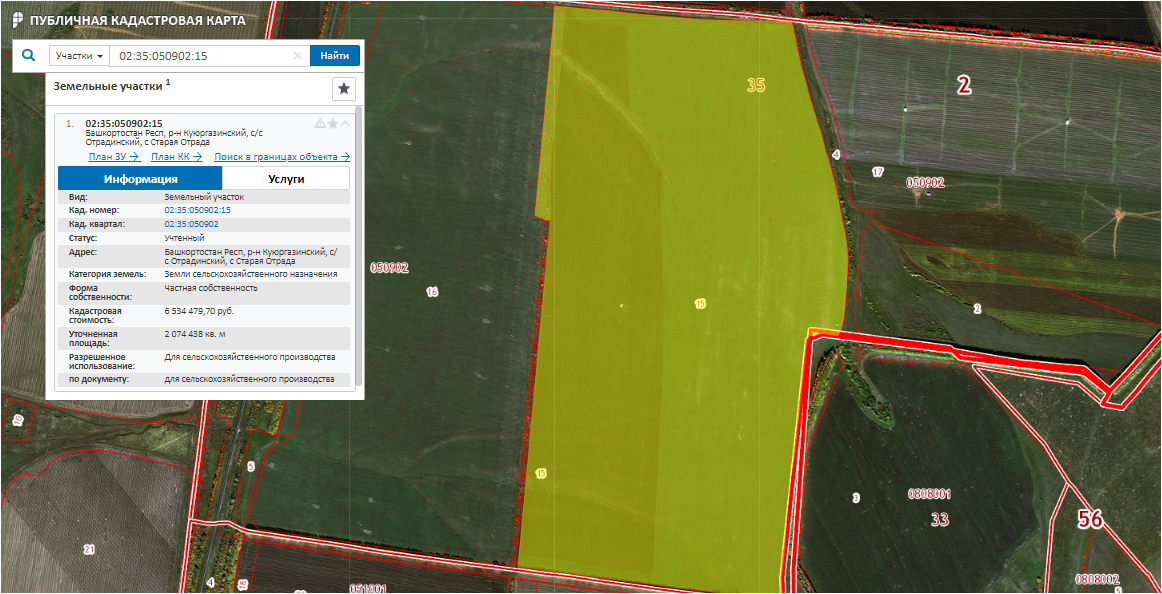Toggle the small star on result 02:35:050902:15

[x=333, y=124]
